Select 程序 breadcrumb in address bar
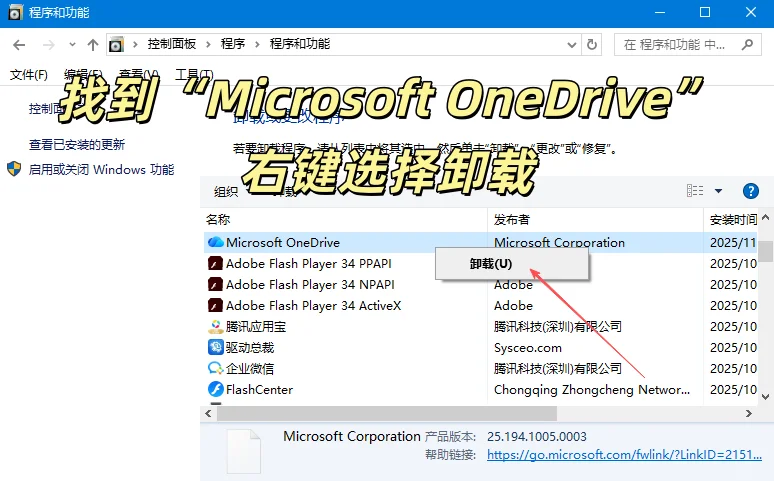 233,44
